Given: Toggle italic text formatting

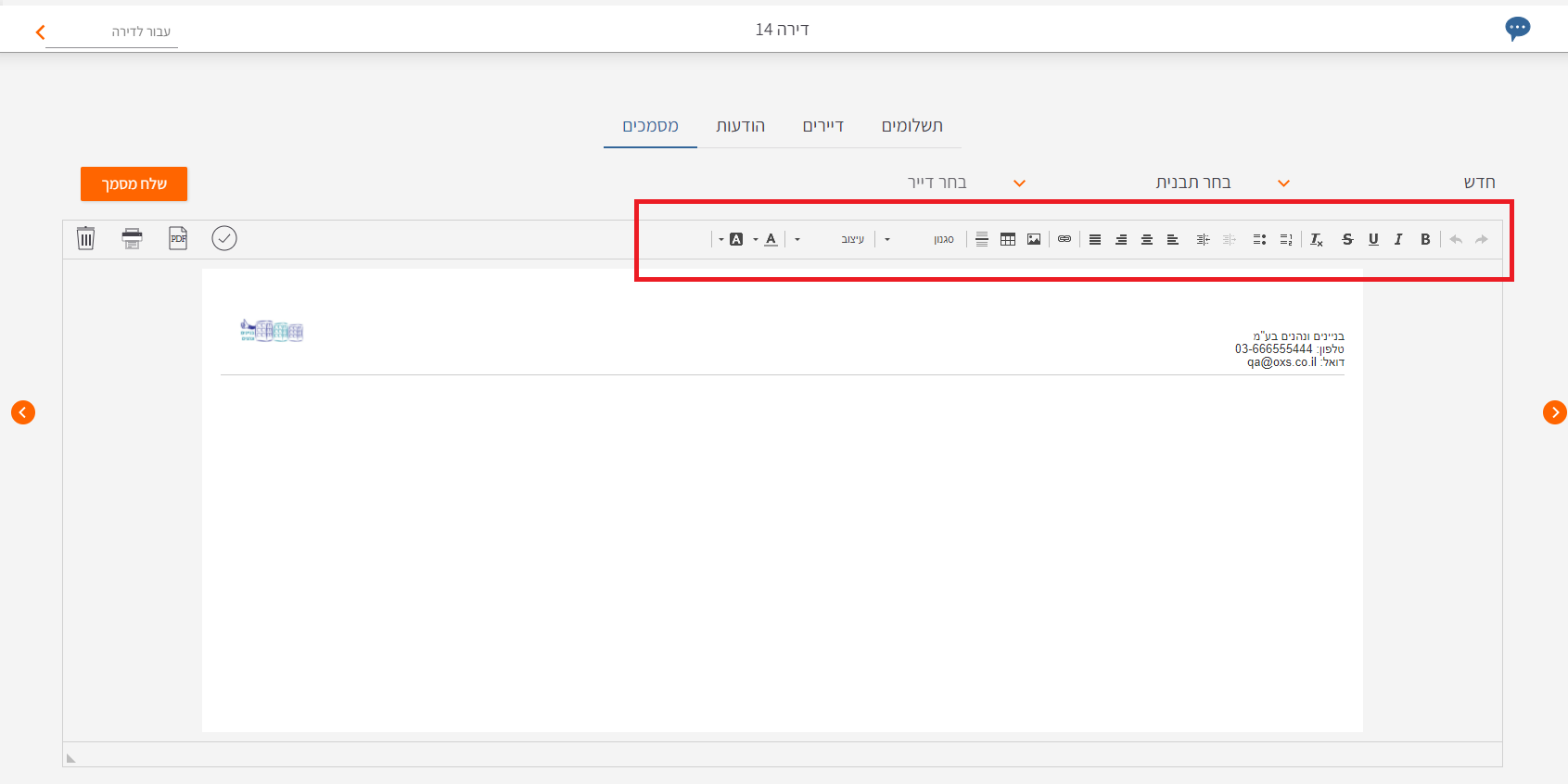Looking at the screenshot, I should (1398, 239).
